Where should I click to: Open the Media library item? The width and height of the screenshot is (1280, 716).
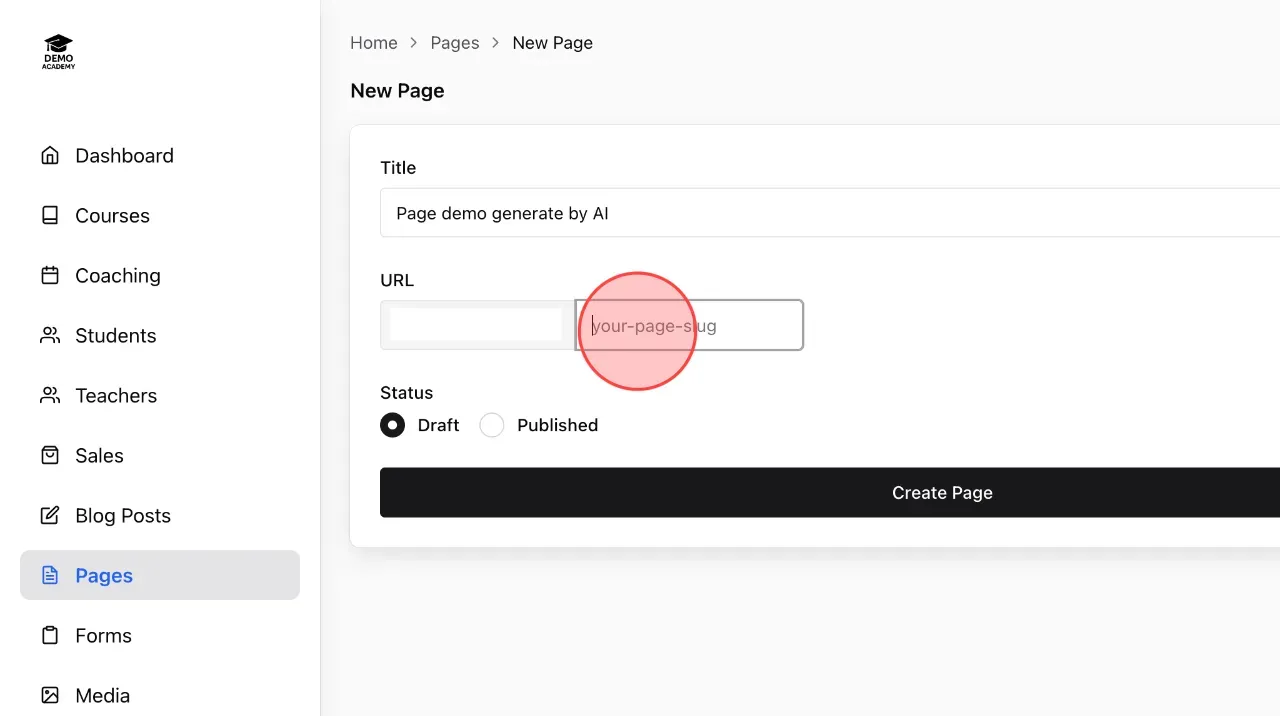click(160, 695)
